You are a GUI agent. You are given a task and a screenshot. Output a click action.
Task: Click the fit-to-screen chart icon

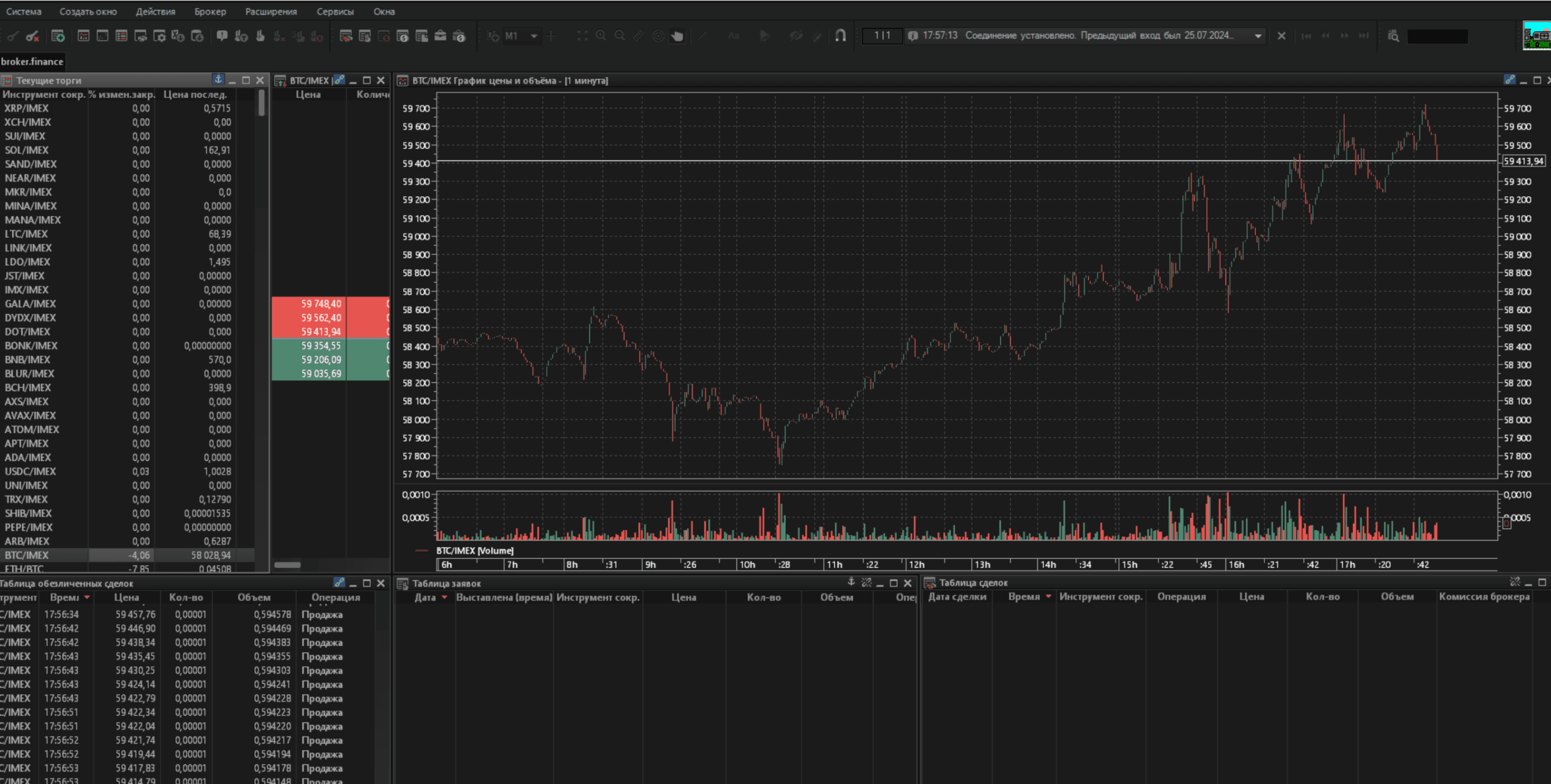[x=582, y=36]
